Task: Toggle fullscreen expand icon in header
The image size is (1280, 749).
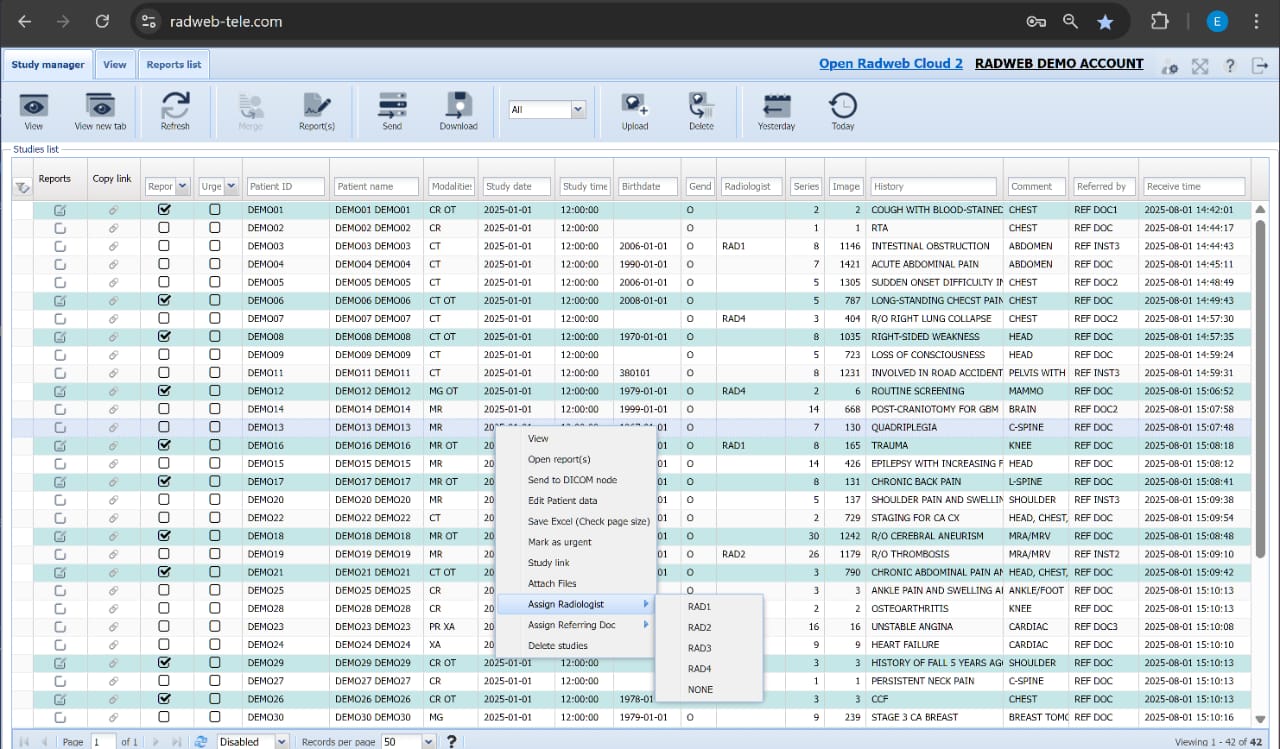Action: click(x=1200, y=66)
